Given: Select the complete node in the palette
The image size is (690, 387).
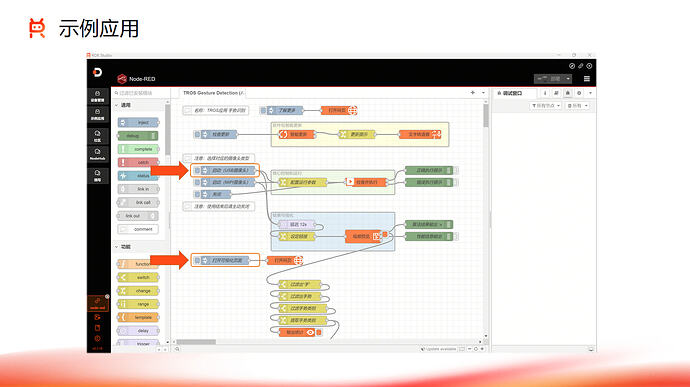Looking at the screenshot, I should [138, 149].
